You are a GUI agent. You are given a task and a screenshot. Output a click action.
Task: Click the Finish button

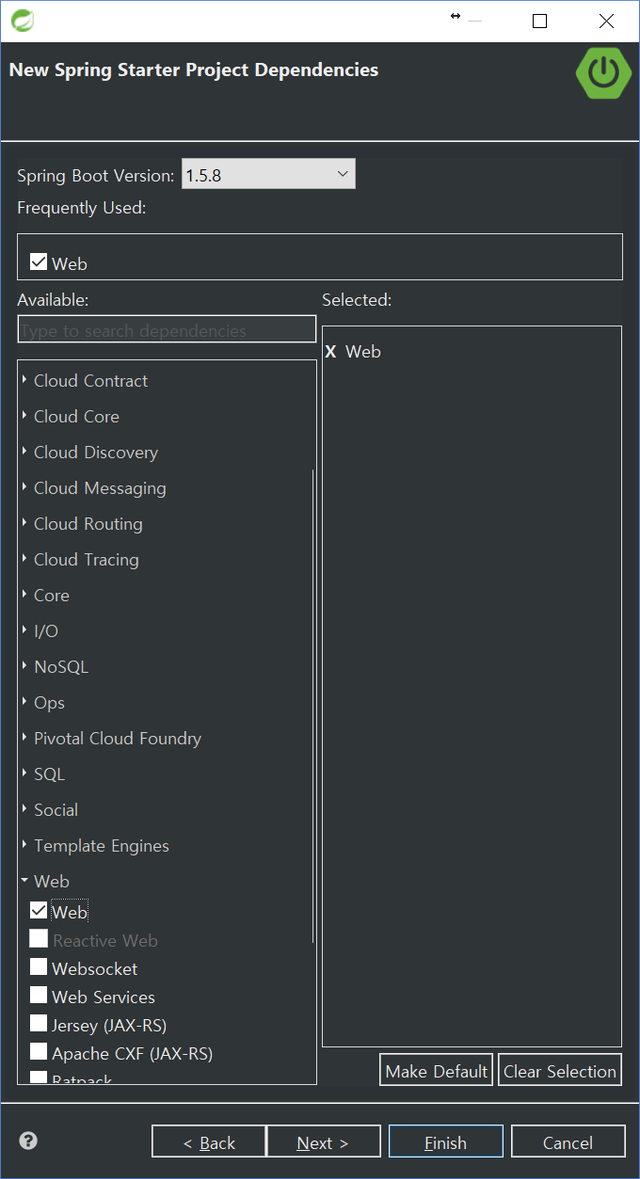point(445,1142)
